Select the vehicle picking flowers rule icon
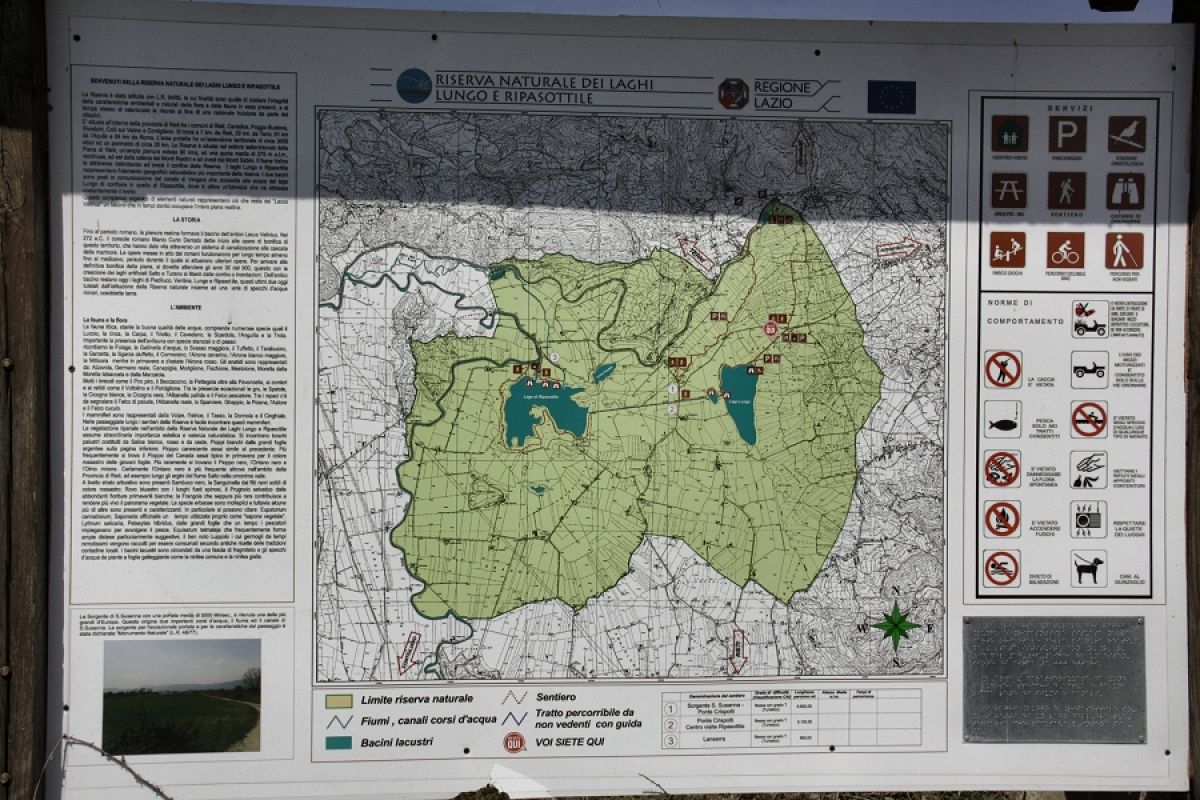Viewport: 1200px width, 800px height. click(x=1090, y=319)
